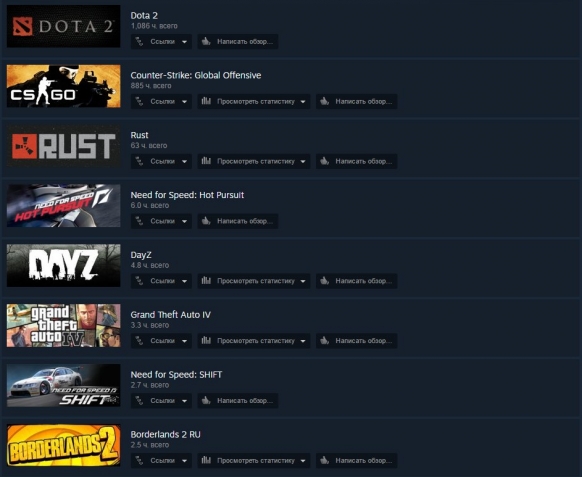Expand the Ссылки dropdown for Need for Speed: SHIFT
Screen dimensions: 582x477
click(161, 401)
